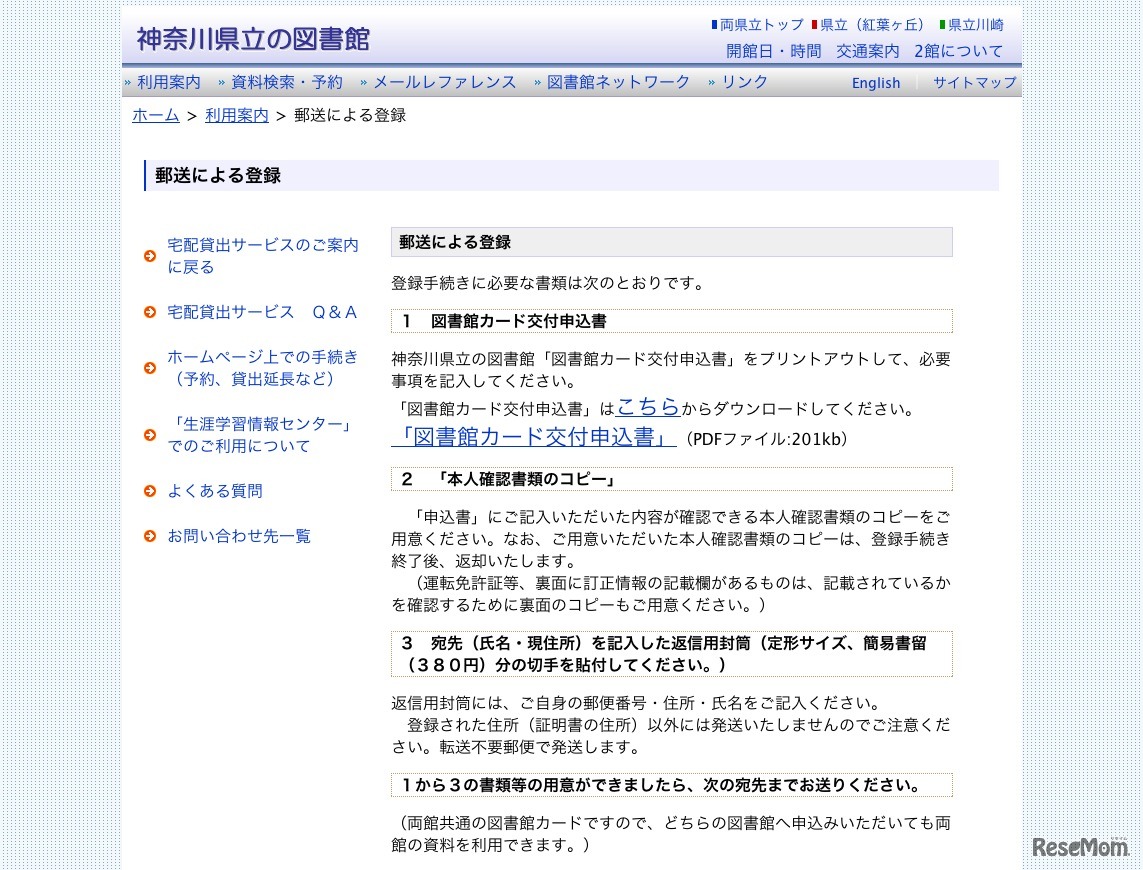
Task: Click the 郵送による登録 breadcrumb text
Action: (x=350, y=115)
